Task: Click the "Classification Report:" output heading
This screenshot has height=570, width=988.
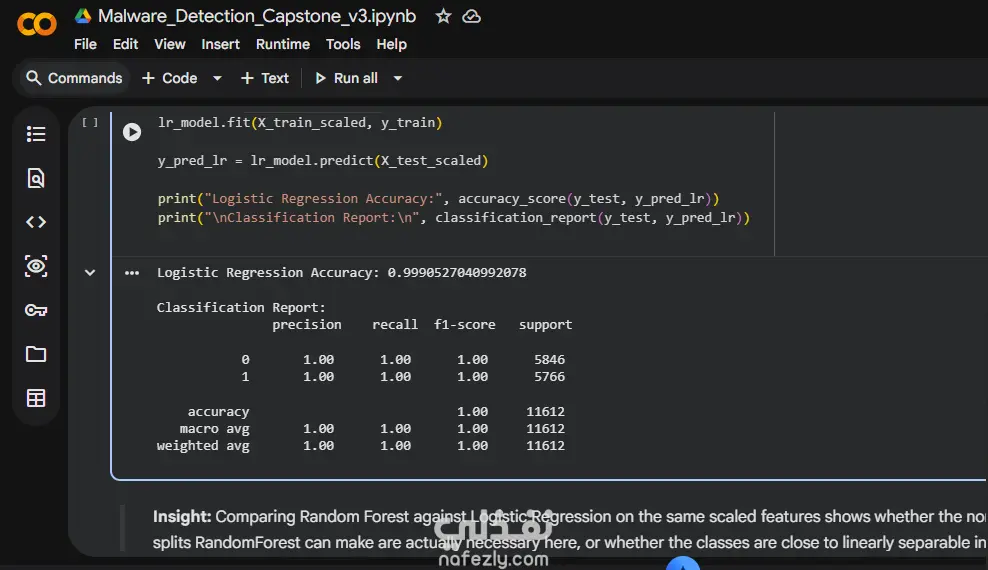Action: (x=241, y=307)
